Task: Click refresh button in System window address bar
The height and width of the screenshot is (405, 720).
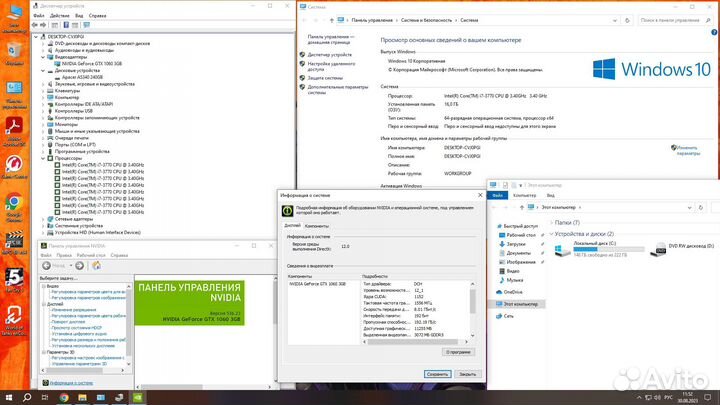Action: point(627,20)
